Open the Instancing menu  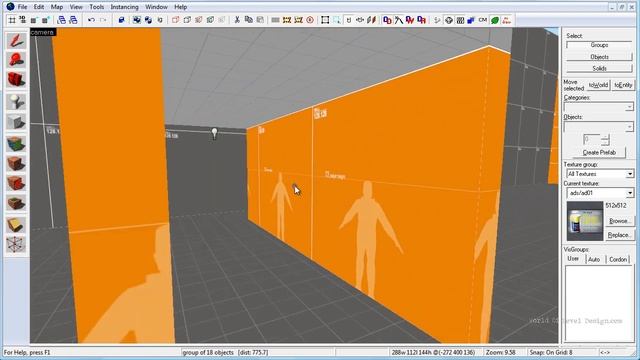click(124, 7)
